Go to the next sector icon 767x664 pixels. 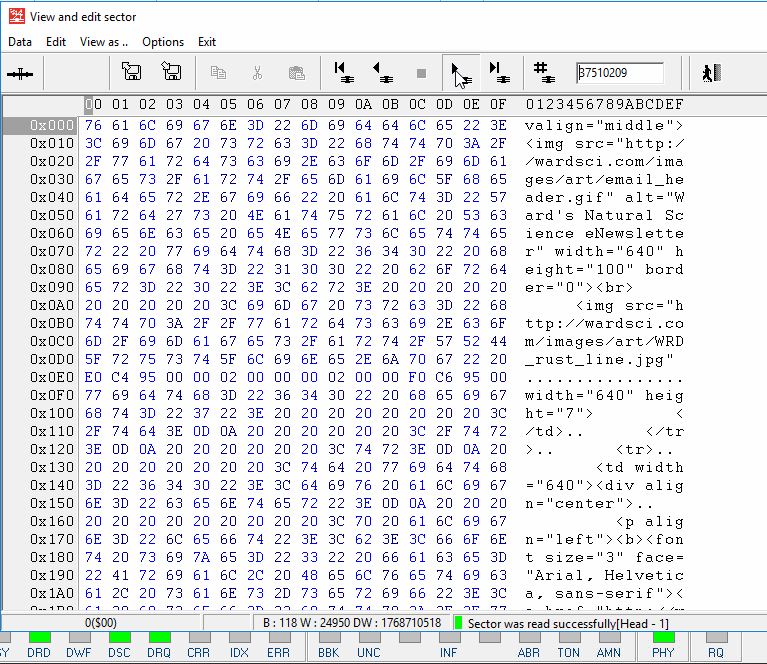pyautogui.click(x=461, y=73)
